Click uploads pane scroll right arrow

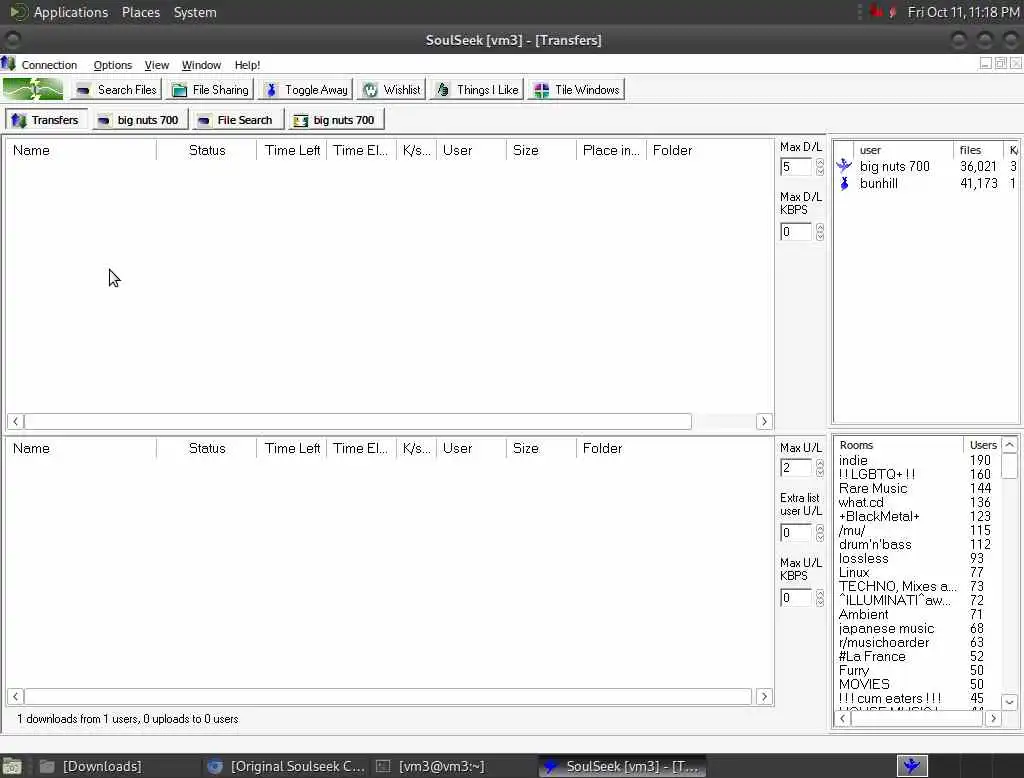coord(764,696)
